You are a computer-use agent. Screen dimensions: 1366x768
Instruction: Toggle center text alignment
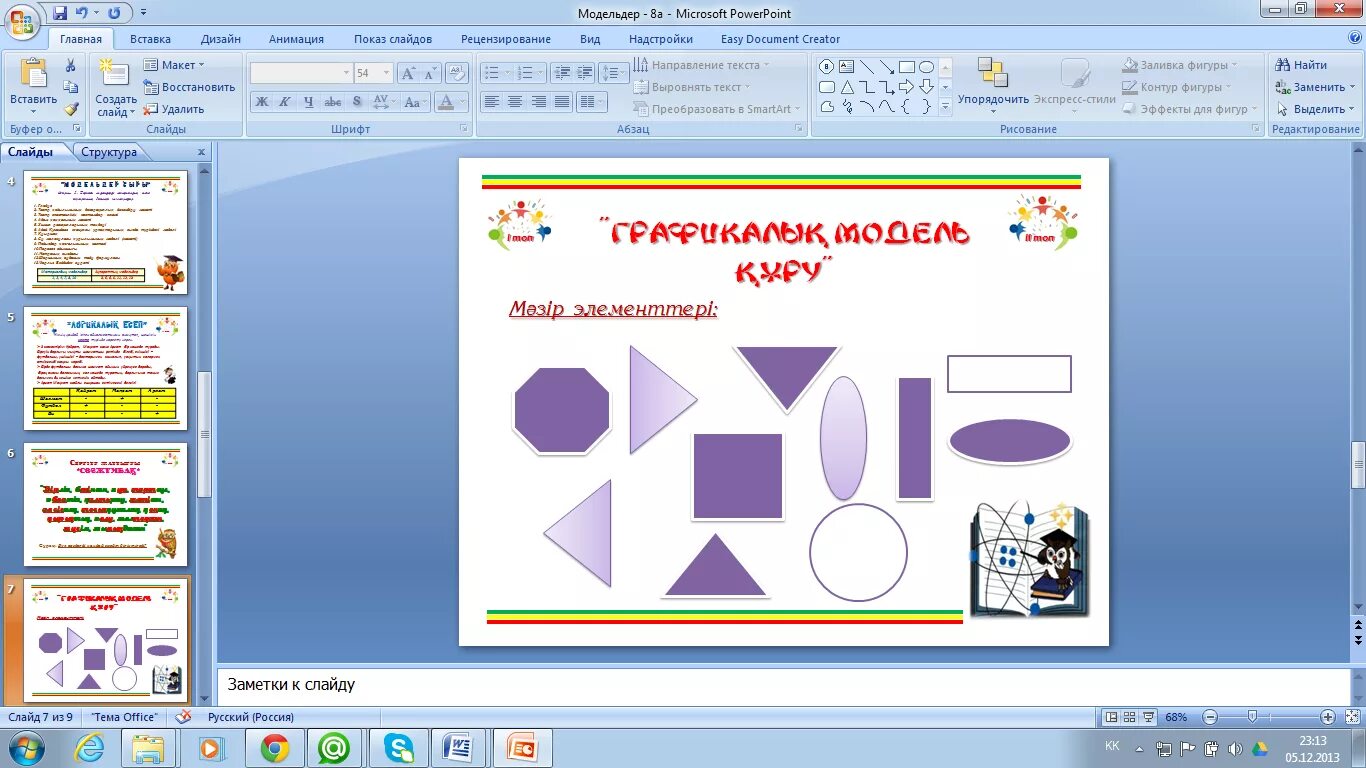515,102
